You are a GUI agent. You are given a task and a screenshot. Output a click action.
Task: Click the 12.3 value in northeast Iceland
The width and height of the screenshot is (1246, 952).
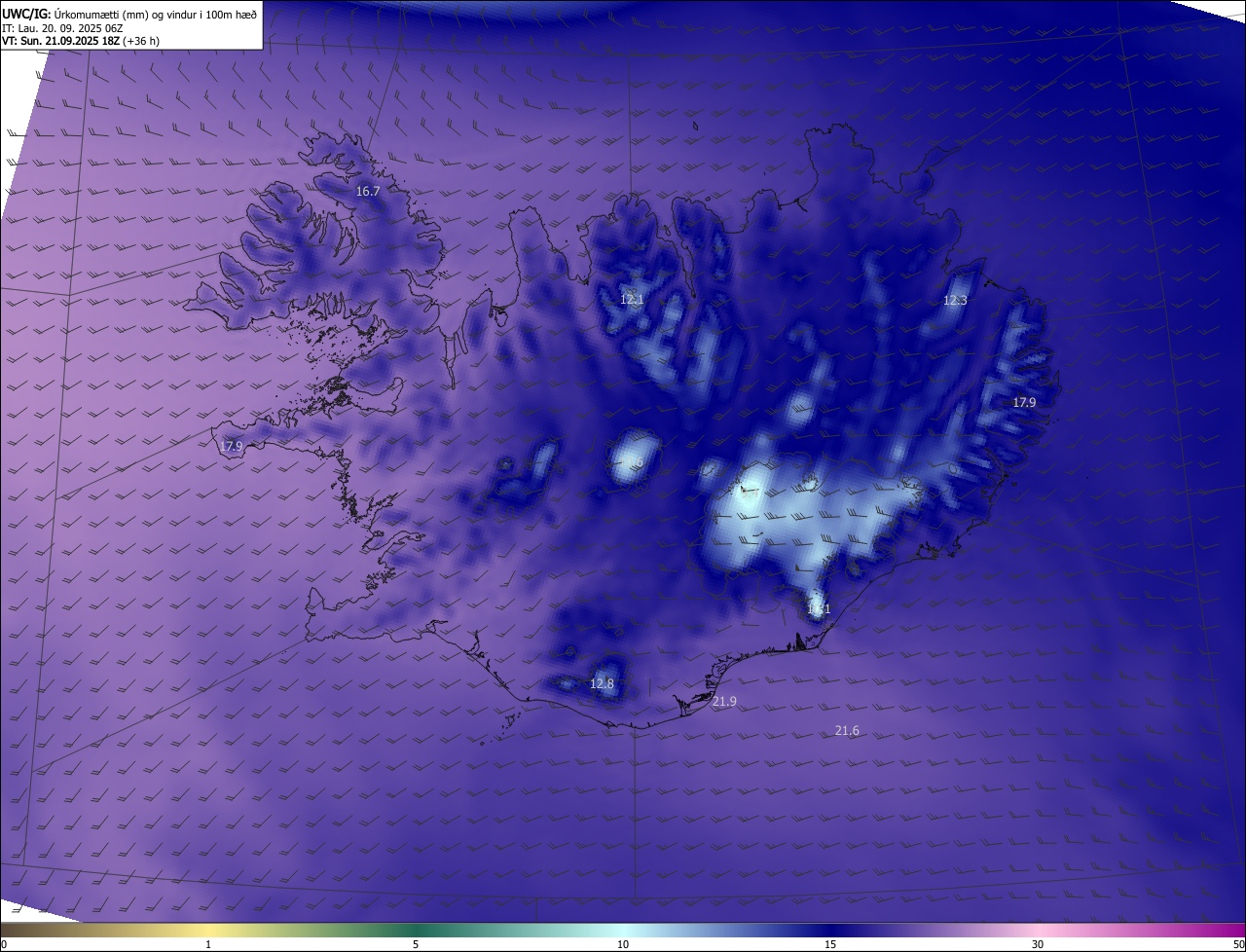pyautogui.click(x=955, y=301)
